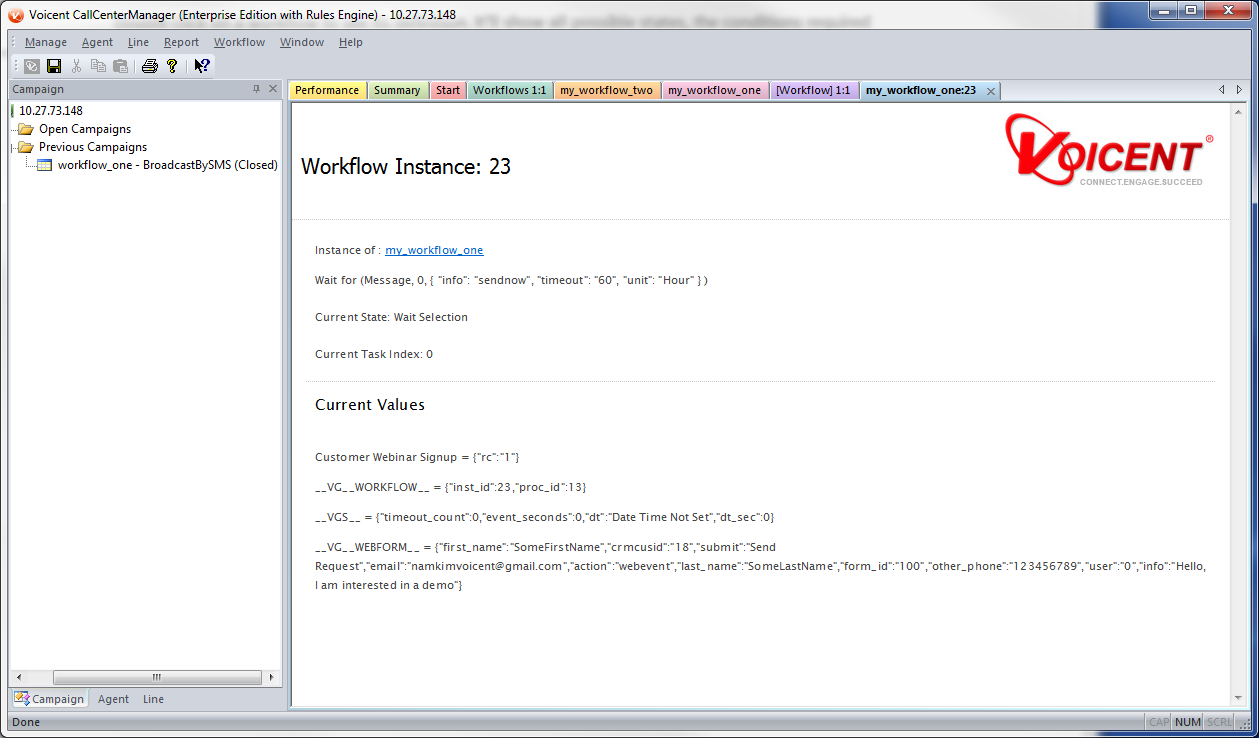This screenshot has width=1259, height=738.
Task: Select workflow_one - BroadcastBySMS (Closed) campaign
Action: [167, 165]
